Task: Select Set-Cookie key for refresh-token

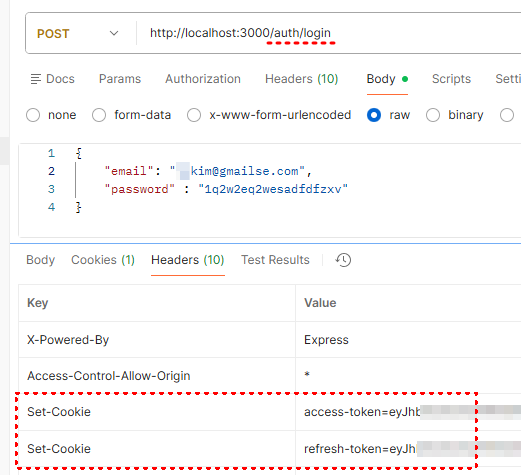Action: tap(59, 449)
